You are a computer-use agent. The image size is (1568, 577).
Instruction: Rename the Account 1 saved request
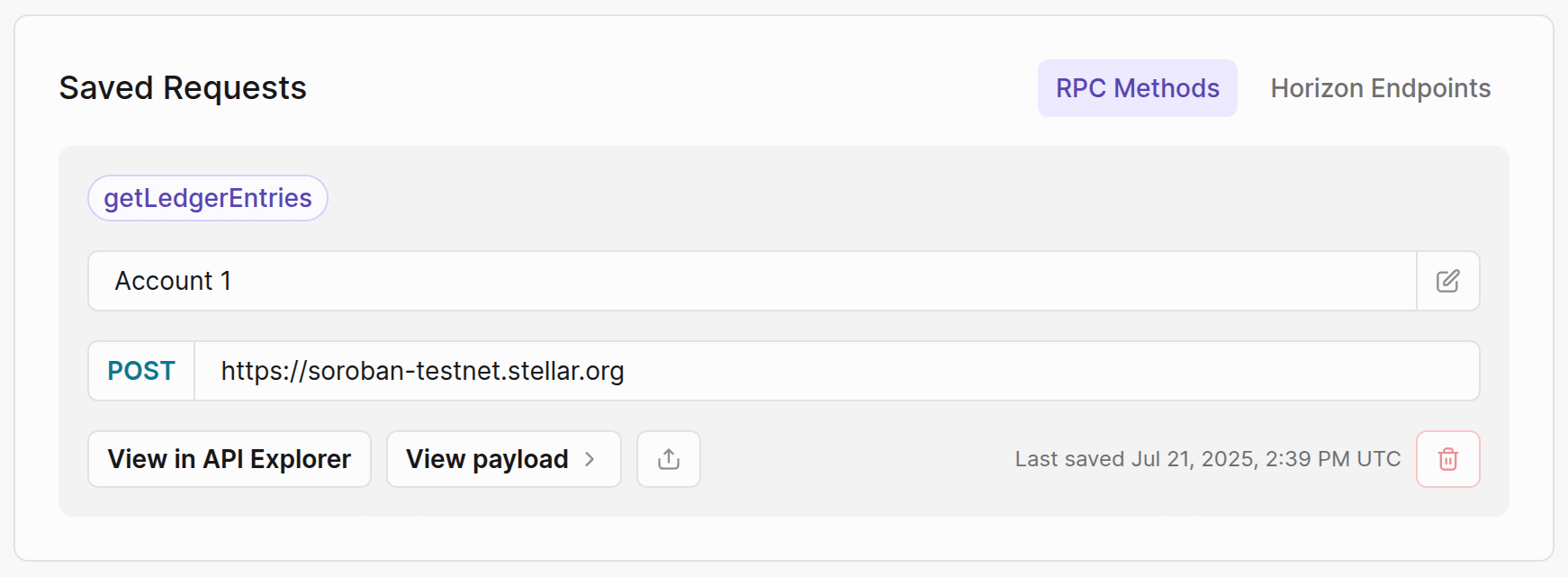tap(1447, 281)
